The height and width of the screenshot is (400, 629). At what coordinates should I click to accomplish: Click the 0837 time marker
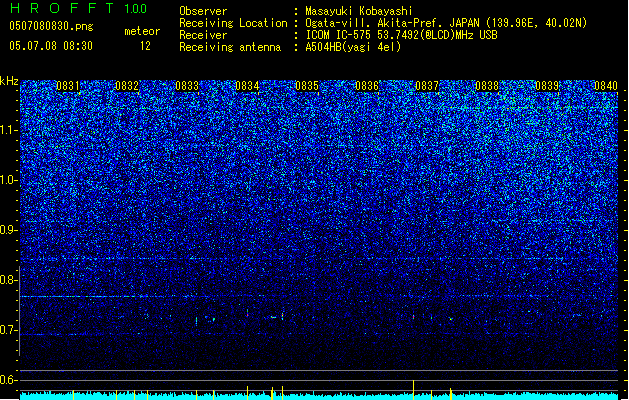click(x=427, y=86)
